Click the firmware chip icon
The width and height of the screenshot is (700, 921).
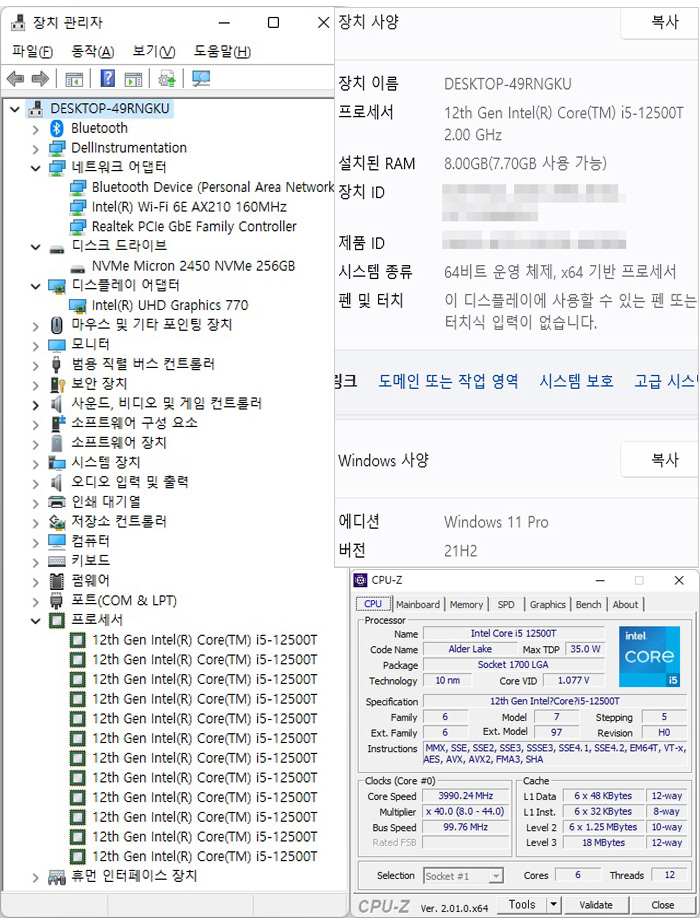57,581
